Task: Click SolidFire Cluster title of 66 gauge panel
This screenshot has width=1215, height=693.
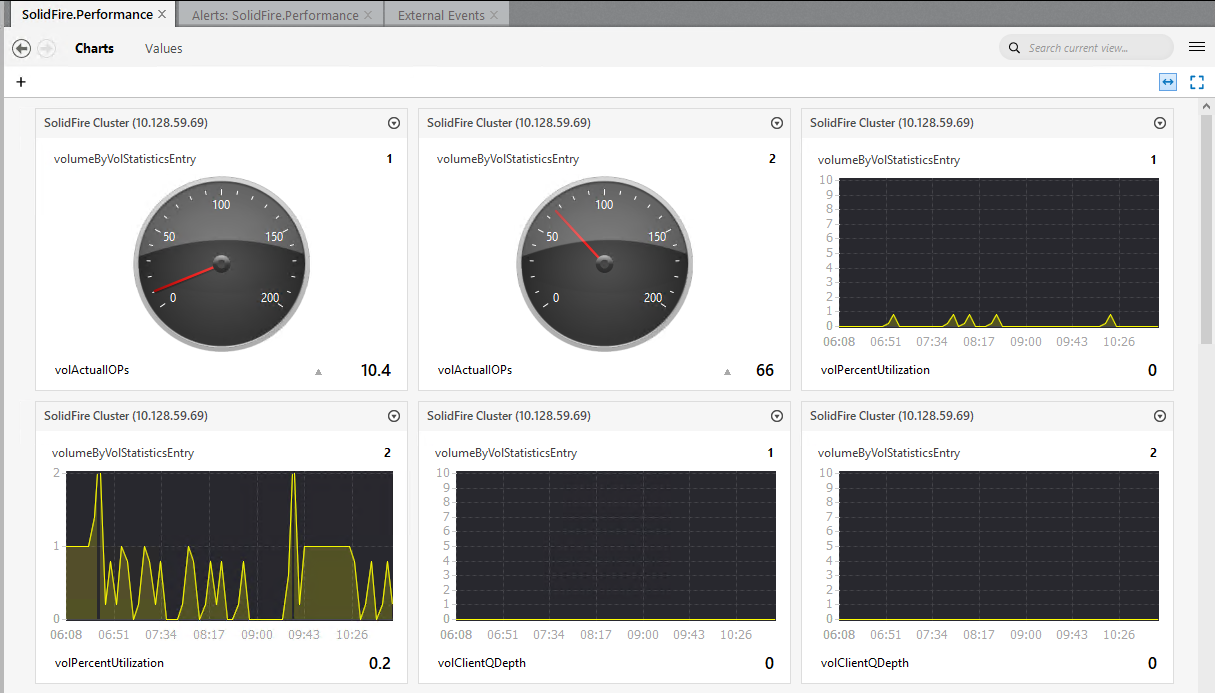Action: [x=509, y=123]
